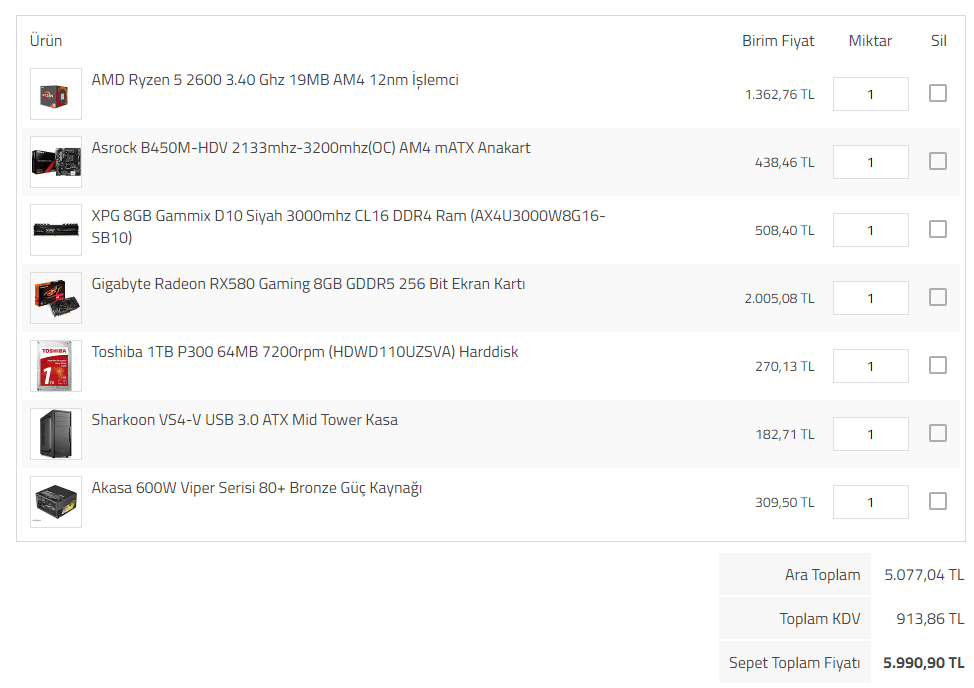Open the Toshiba 1TB P300 harddisk thumbnail
Viewport: 974px width, 688px height.
coord(56,366)
